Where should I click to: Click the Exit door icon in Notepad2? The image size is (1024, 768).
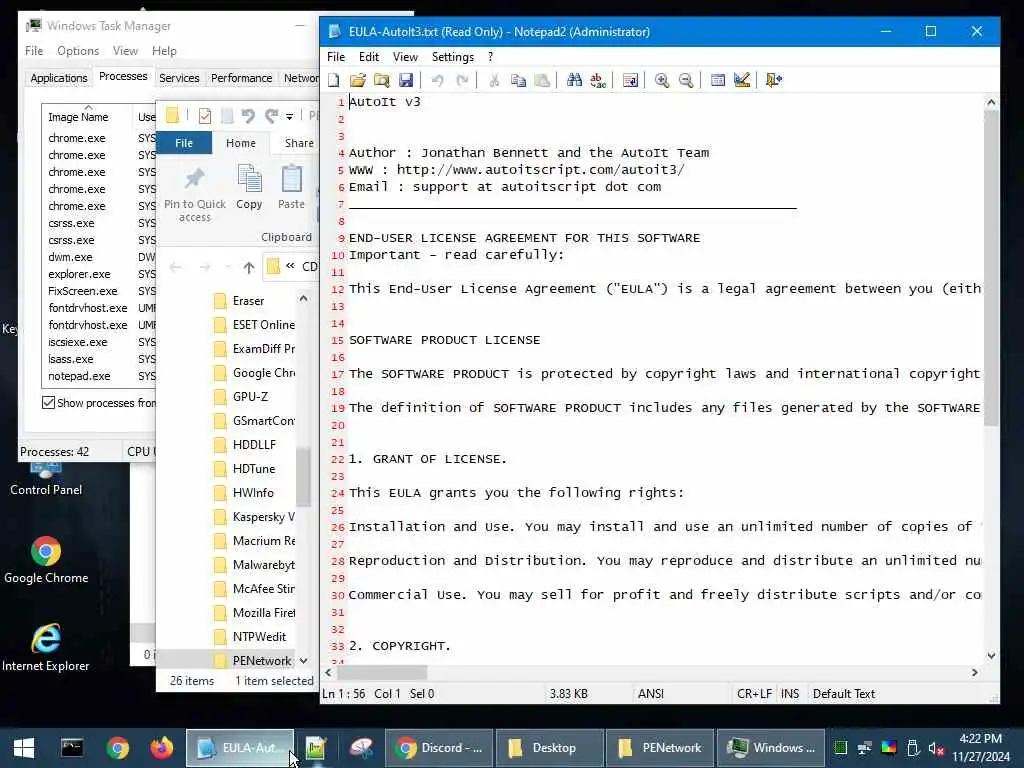tap(774, 80)
